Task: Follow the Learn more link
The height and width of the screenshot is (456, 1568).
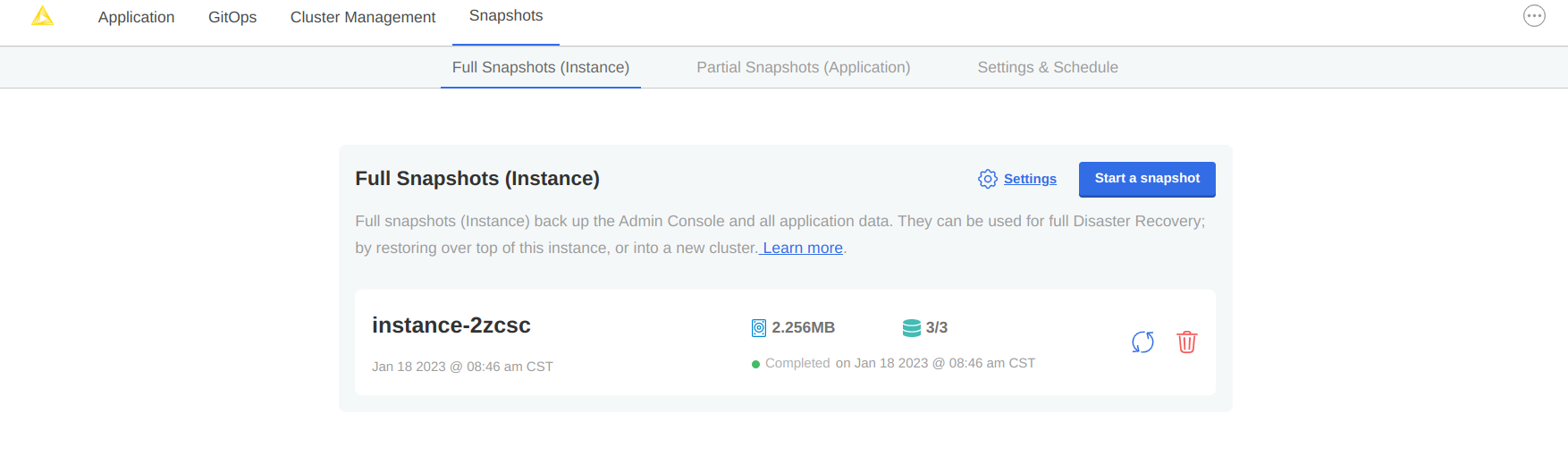Action: [802, 248]
